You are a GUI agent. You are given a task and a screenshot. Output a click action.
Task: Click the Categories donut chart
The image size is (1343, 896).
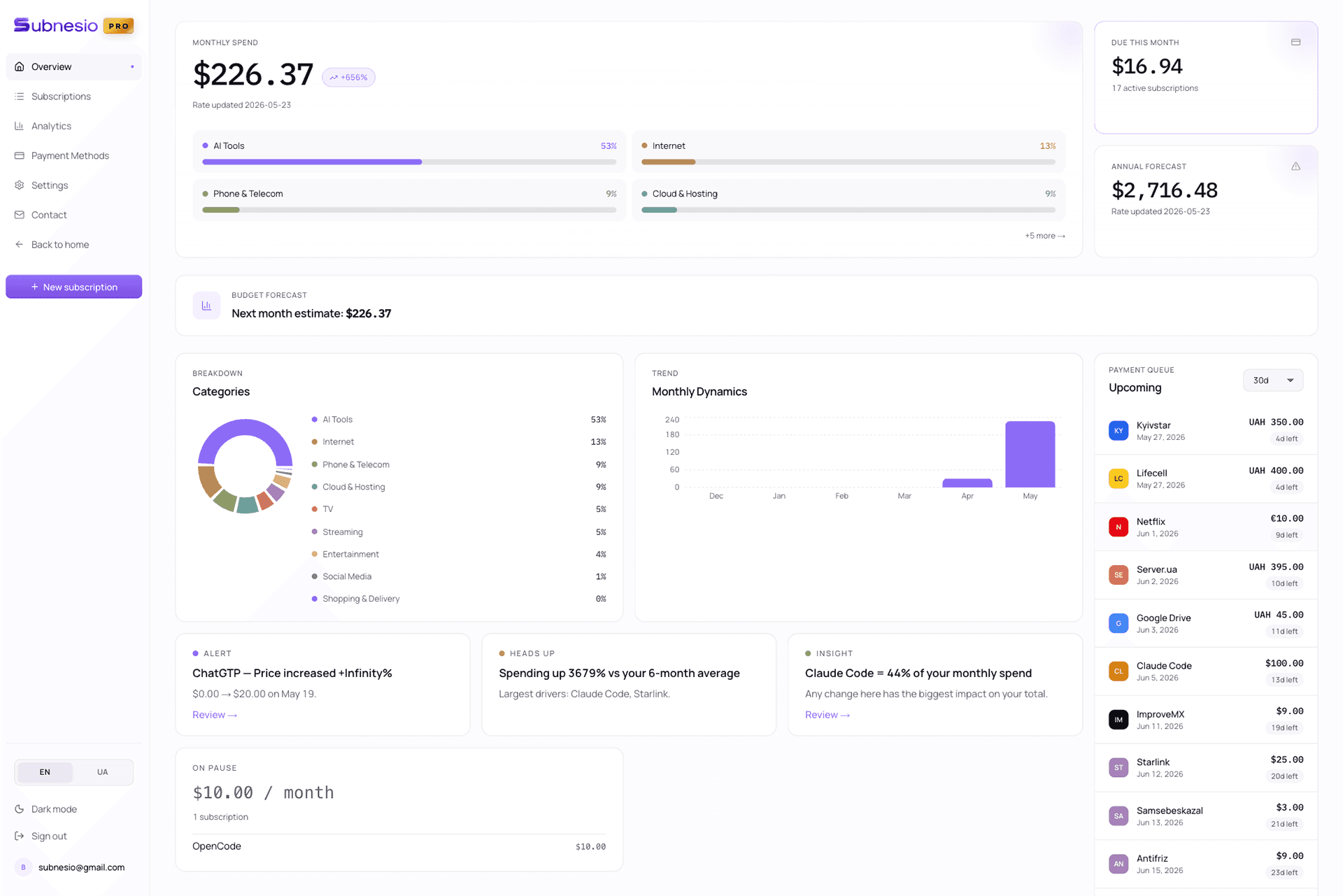245,467
